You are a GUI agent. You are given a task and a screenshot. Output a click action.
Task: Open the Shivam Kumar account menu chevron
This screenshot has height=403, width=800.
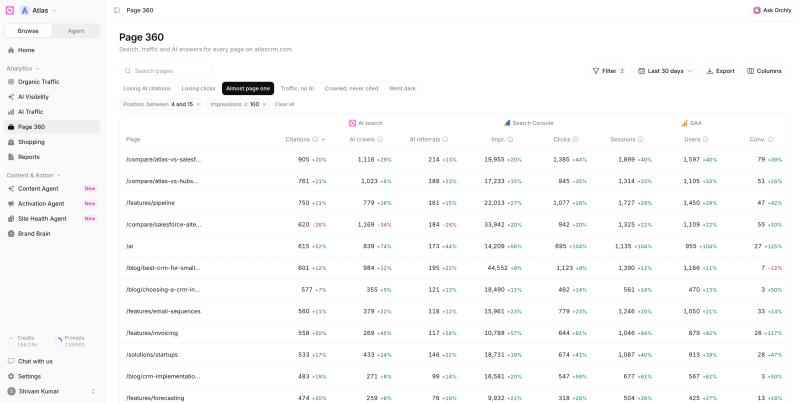(x=93, y=391)
